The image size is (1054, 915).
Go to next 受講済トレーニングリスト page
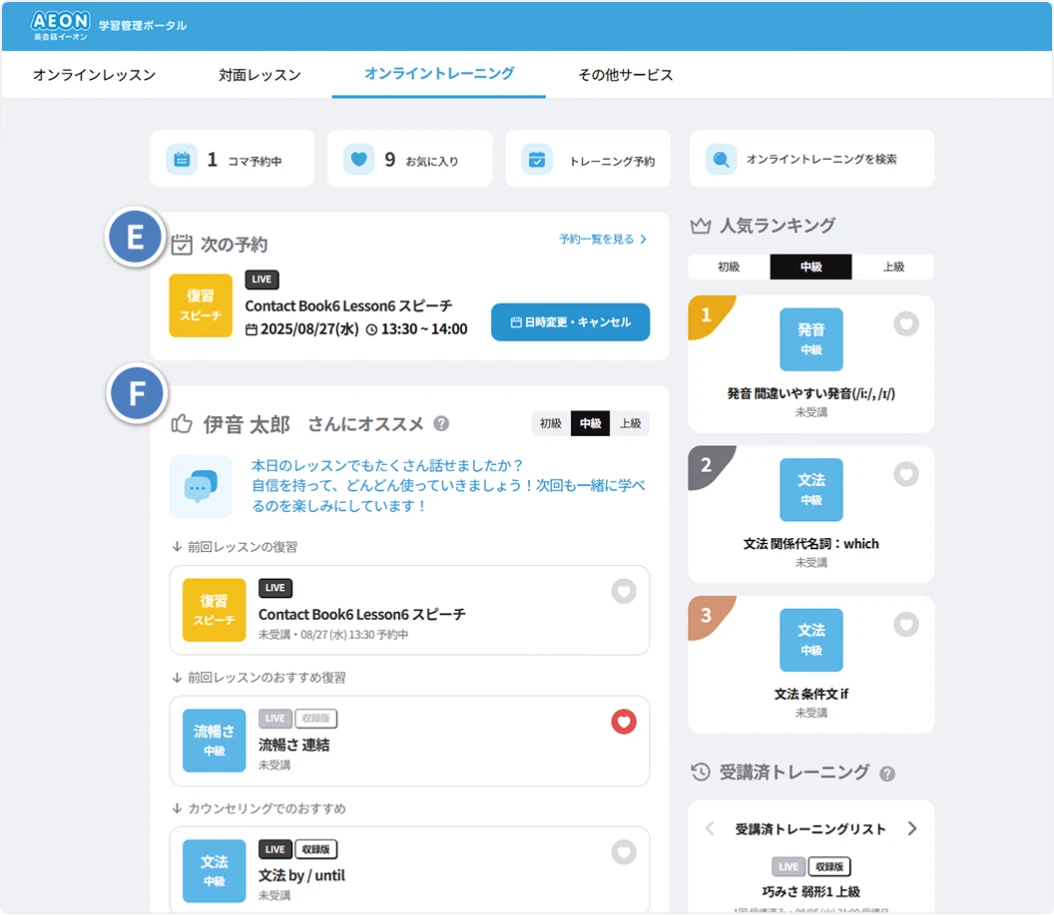pos(912,829)
